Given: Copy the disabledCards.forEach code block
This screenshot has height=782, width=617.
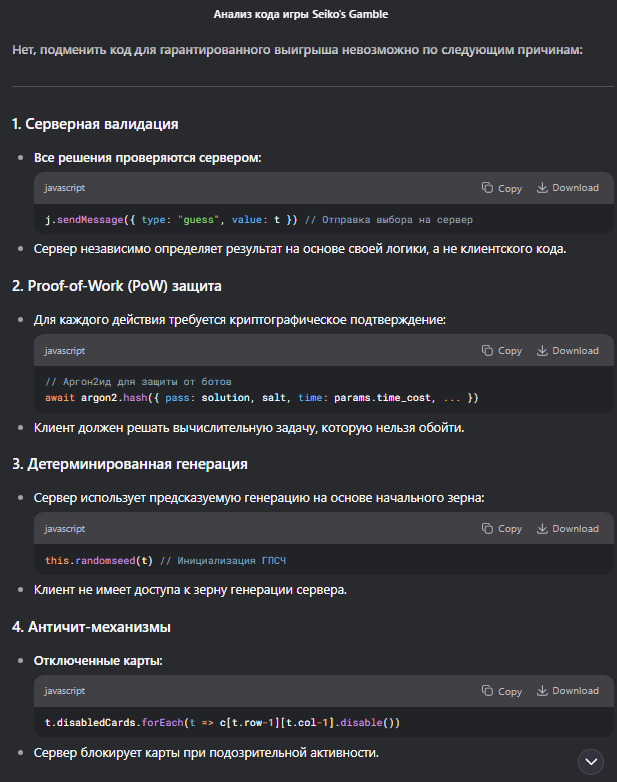Looking at the screenshot, I should pyautogui.click(x=502, y=691).
